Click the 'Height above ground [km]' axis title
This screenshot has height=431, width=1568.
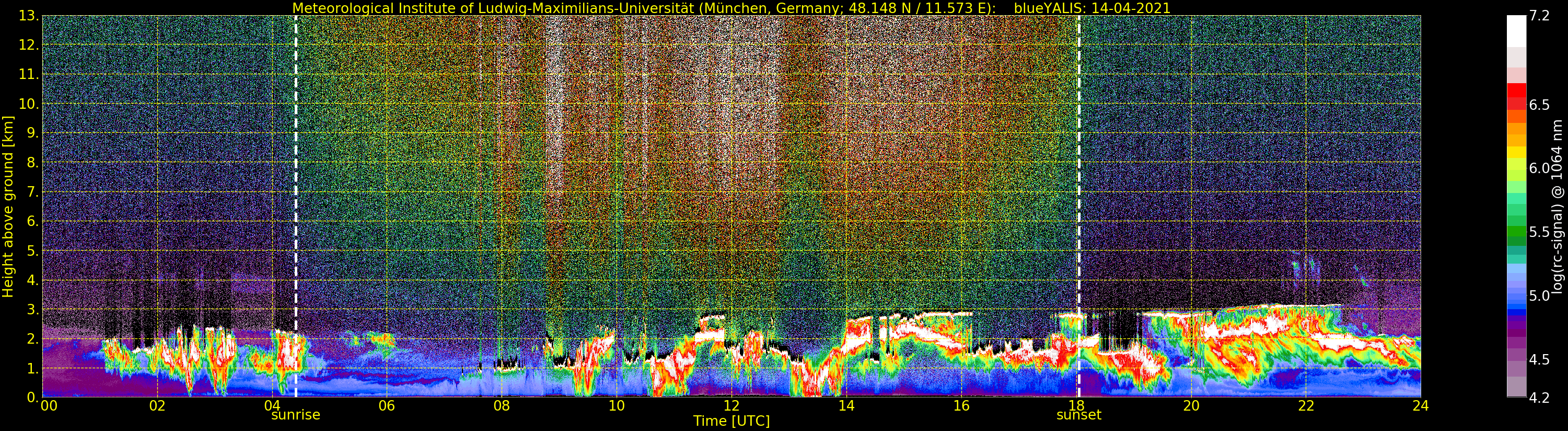pyautogui.click(x=8, y=206)
